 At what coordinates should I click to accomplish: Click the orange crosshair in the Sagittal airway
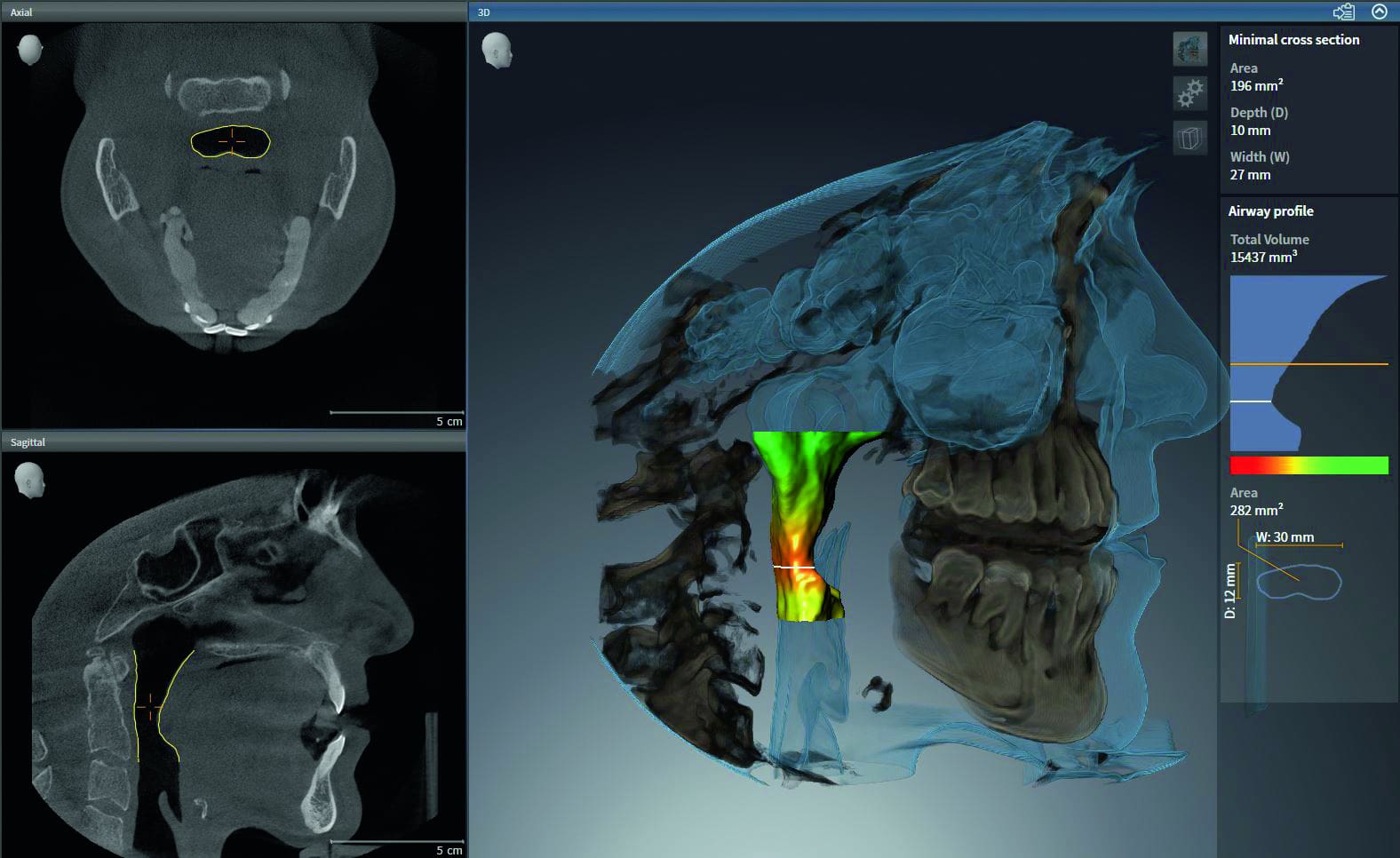click(149, 707)
